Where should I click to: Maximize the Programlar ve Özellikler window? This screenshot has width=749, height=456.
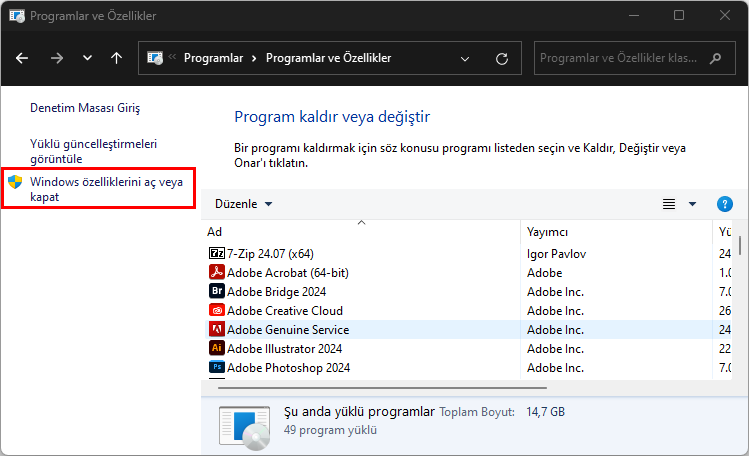point(679,16)
